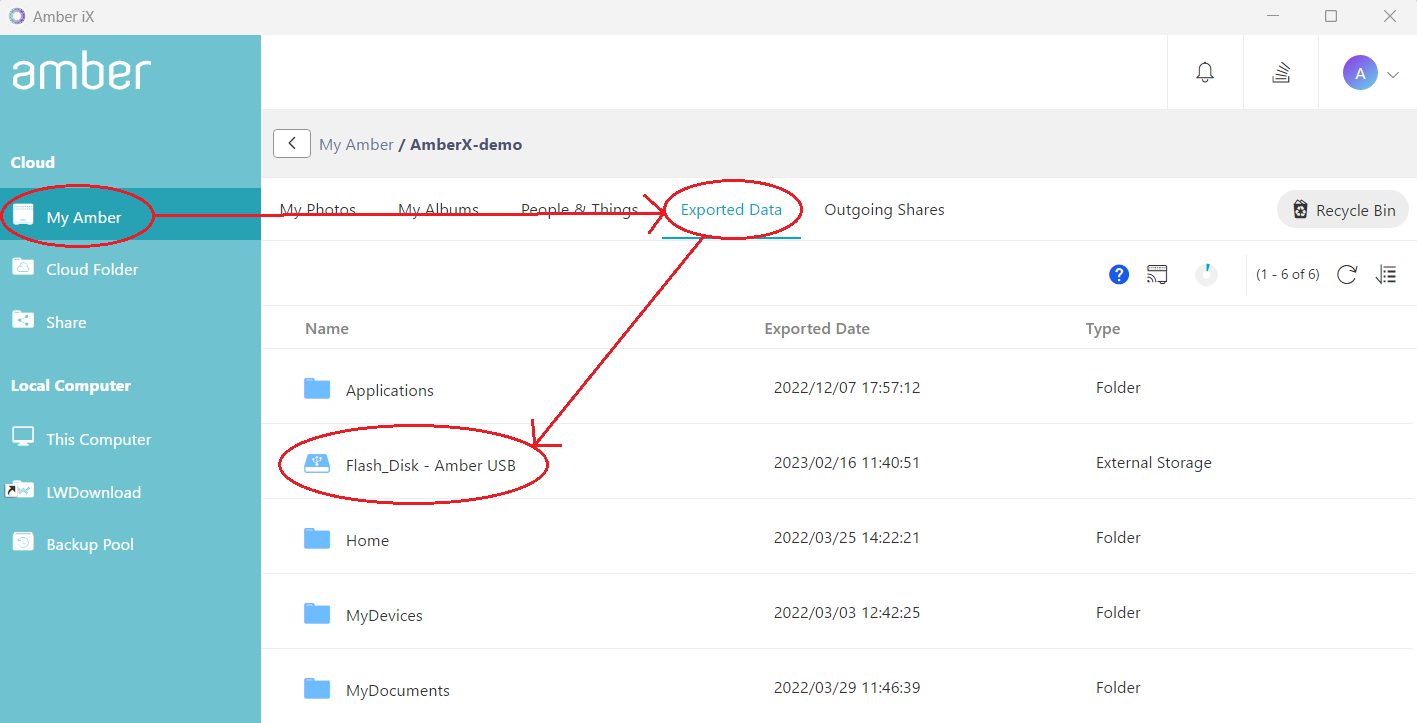
Task: Sort by the Exported Date column header
Action: pyautogui.click(x=817, y=328)
